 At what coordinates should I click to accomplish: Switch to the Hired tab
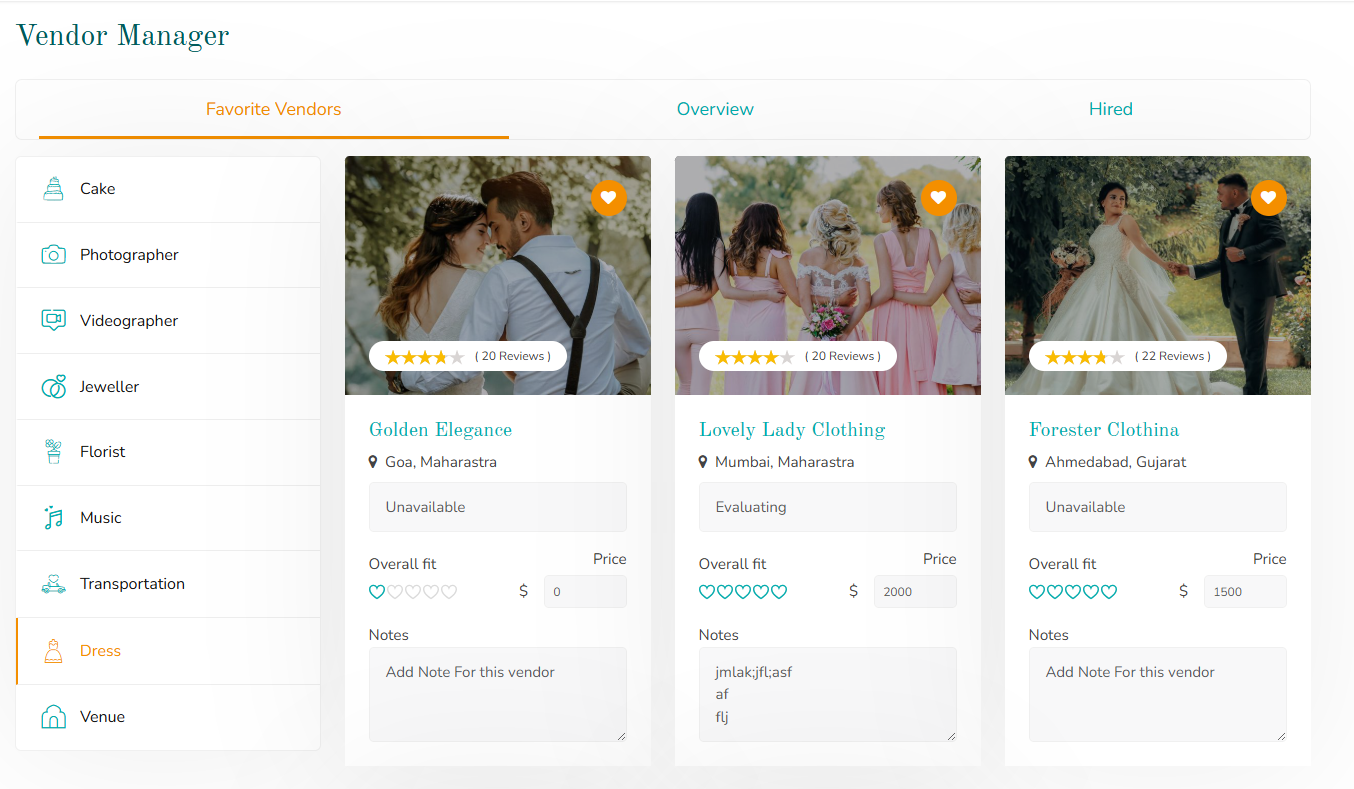click(x=1111, y=109)
